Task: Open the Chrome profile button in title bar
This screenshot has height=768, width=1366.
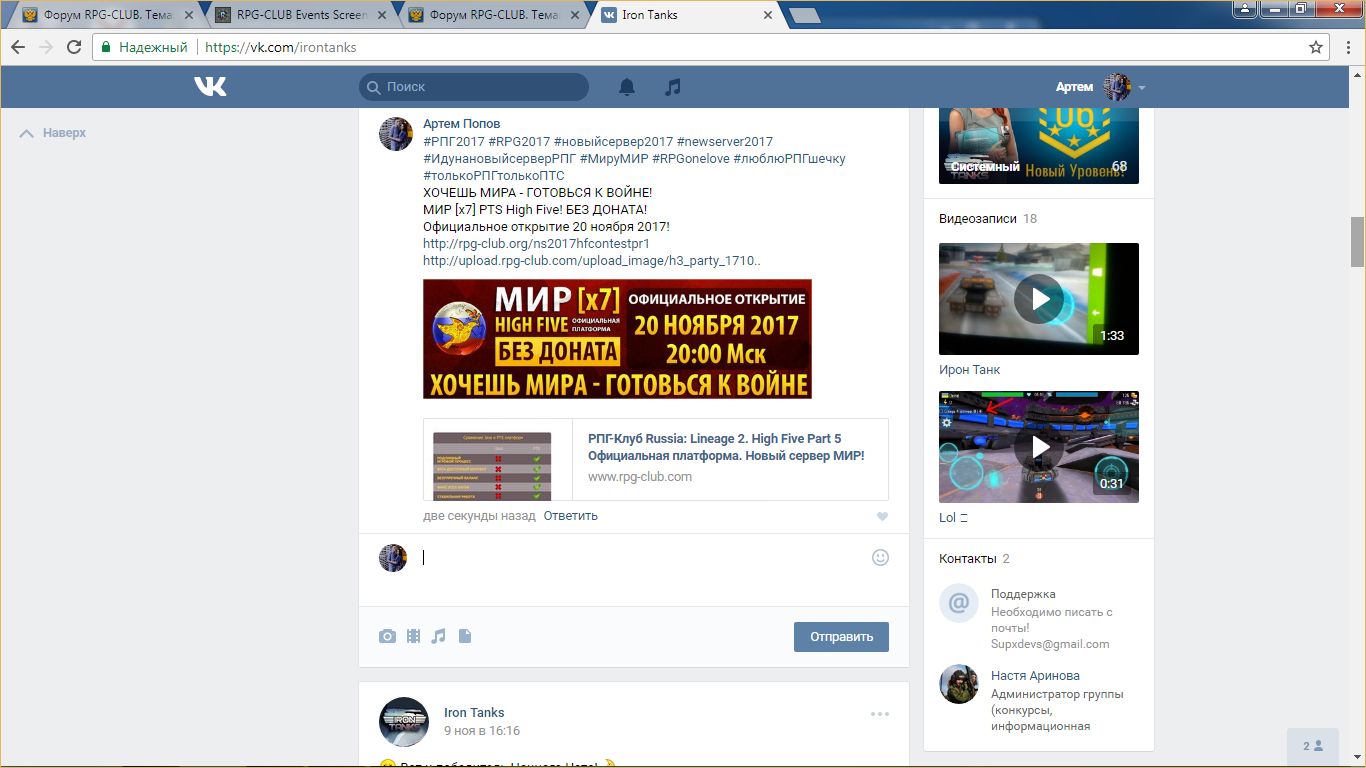Action: pyautogui.click(x=1244, y=9)
